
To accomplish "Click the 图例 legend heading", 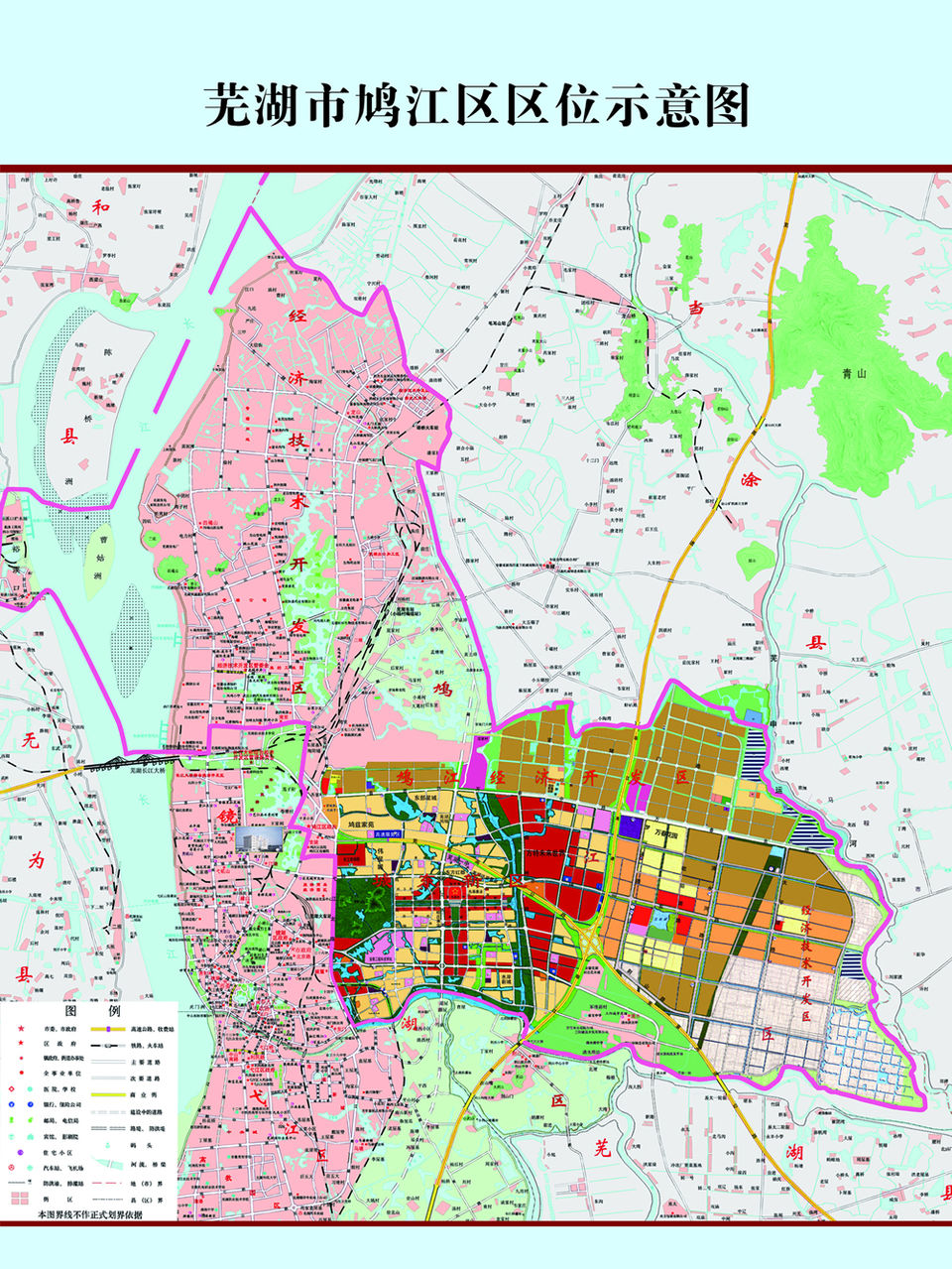I will pos(92,1013).
